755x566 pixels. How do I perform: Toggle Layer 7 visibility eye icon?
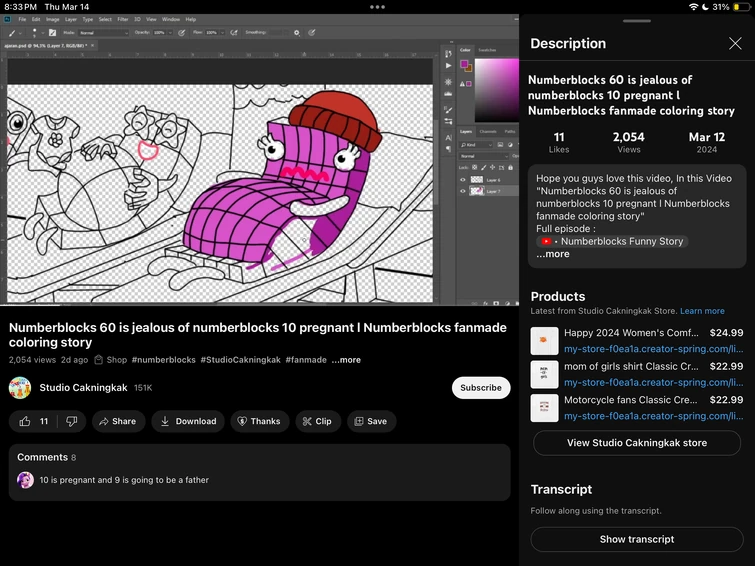463,191
